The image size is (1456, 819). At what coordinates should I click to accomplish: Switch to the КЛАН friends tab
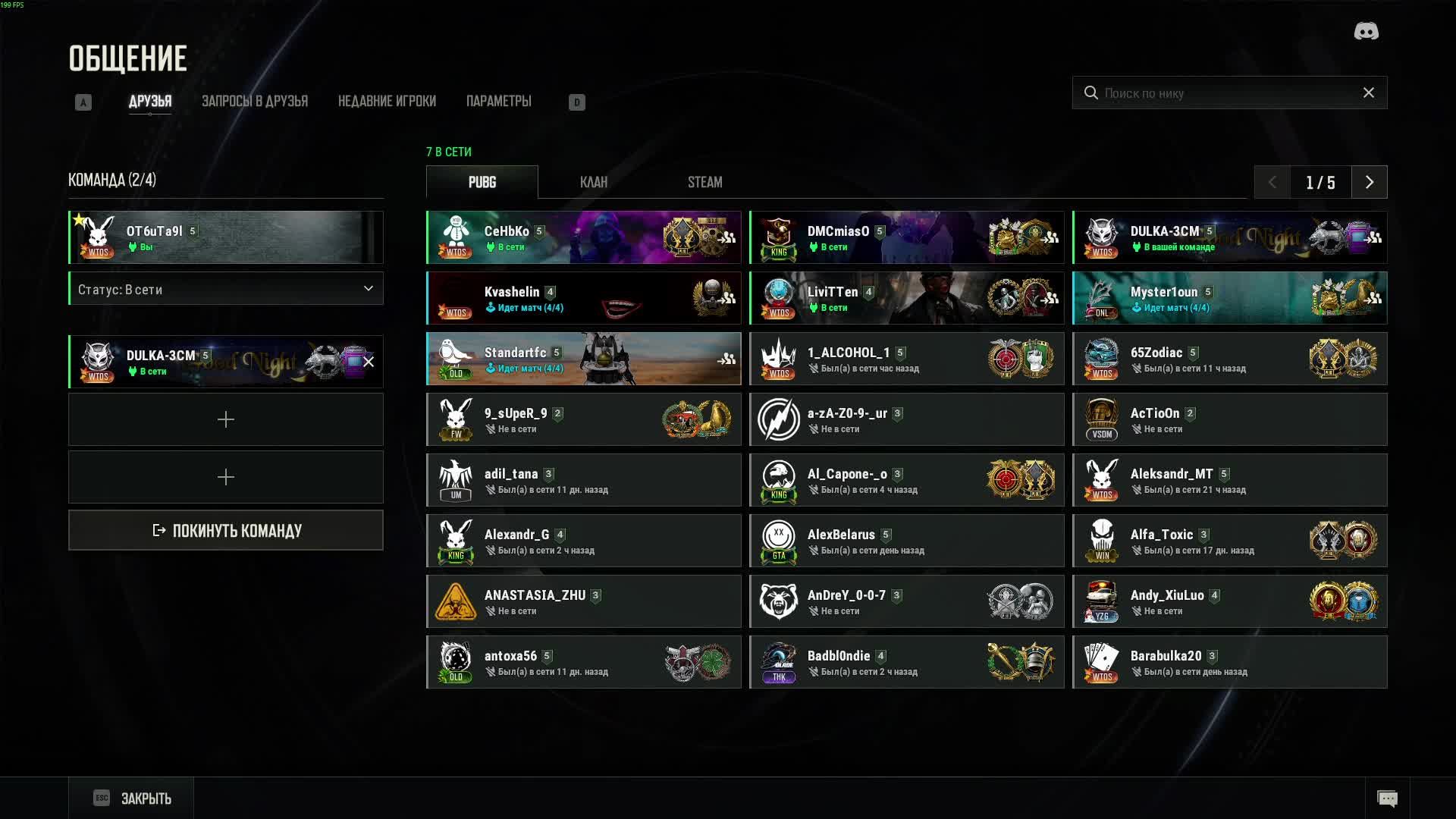point(594,182)
